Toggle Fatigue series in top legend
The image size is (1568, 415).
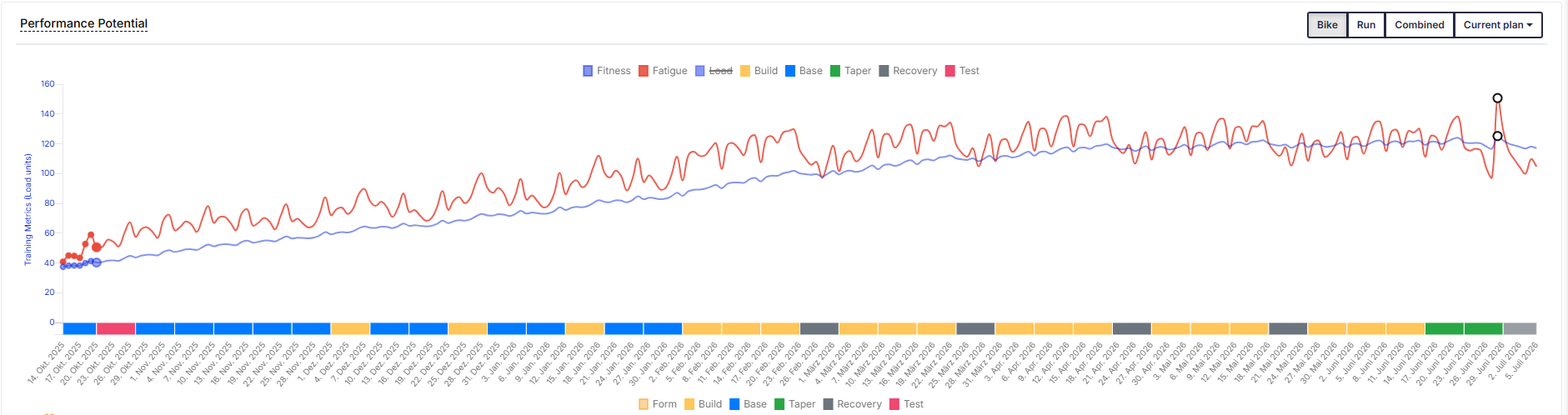tap(644, 71)
